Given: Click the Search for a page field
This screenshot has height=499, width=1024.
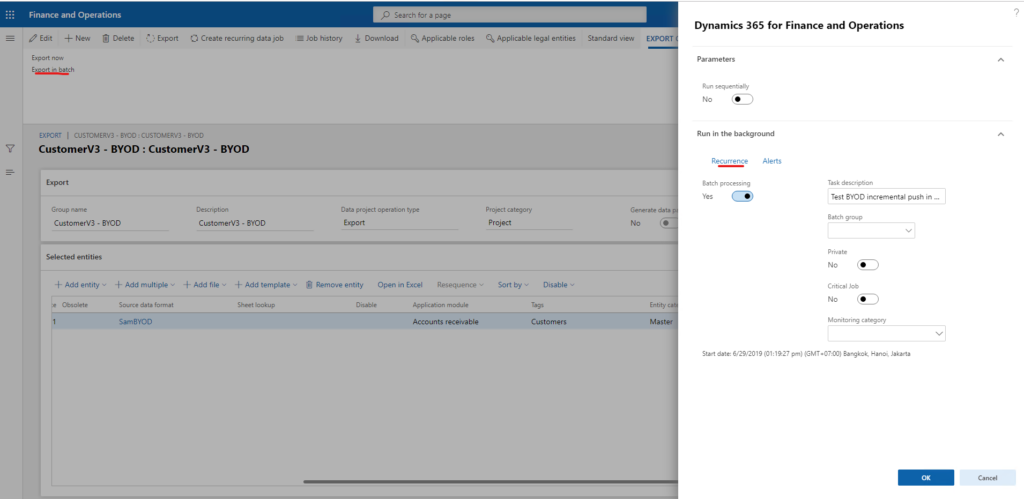Looking at the screenshot, I should pyautogui.click(x=509, y=15).
